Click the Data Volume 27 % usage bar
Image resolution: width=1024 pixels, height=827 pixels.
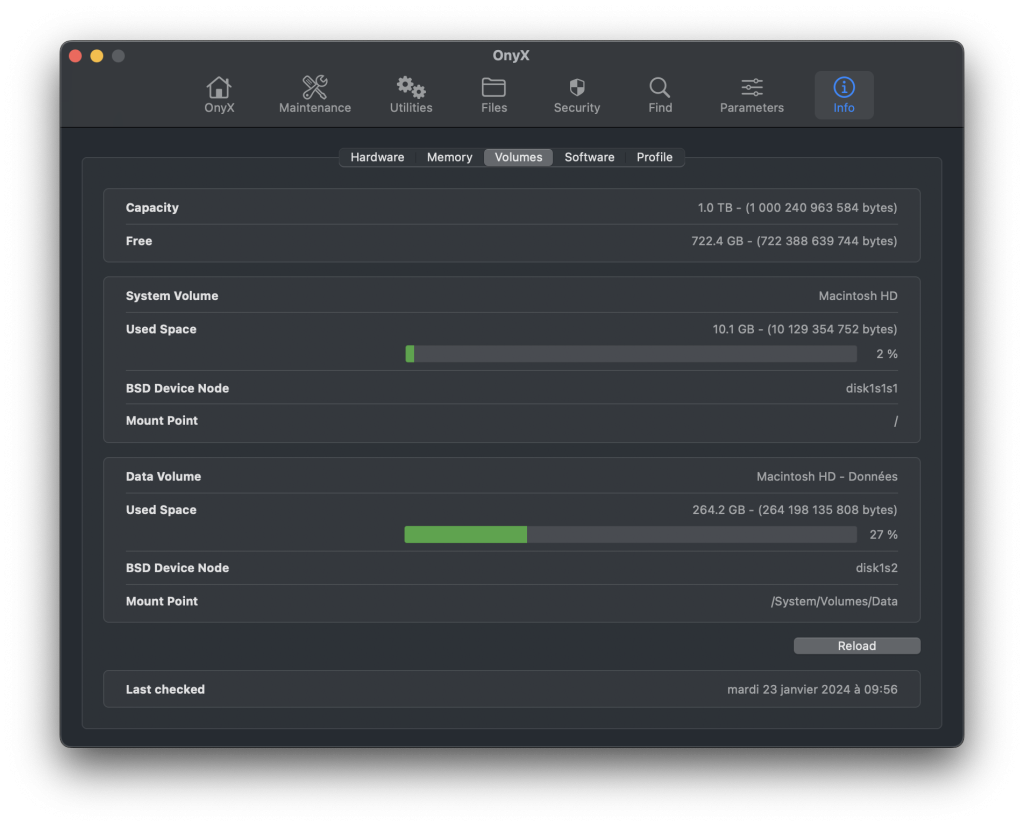[631, 534]
